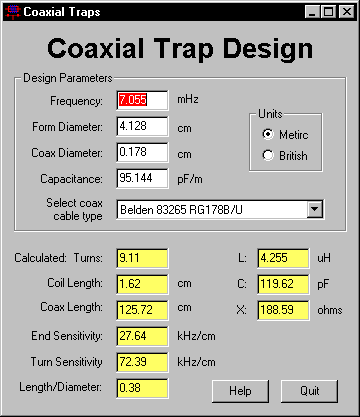360x417 pixels.
Task: Open the coax cable type dropdown arrow
Action: pyautogui.click(x=314, y=209)
